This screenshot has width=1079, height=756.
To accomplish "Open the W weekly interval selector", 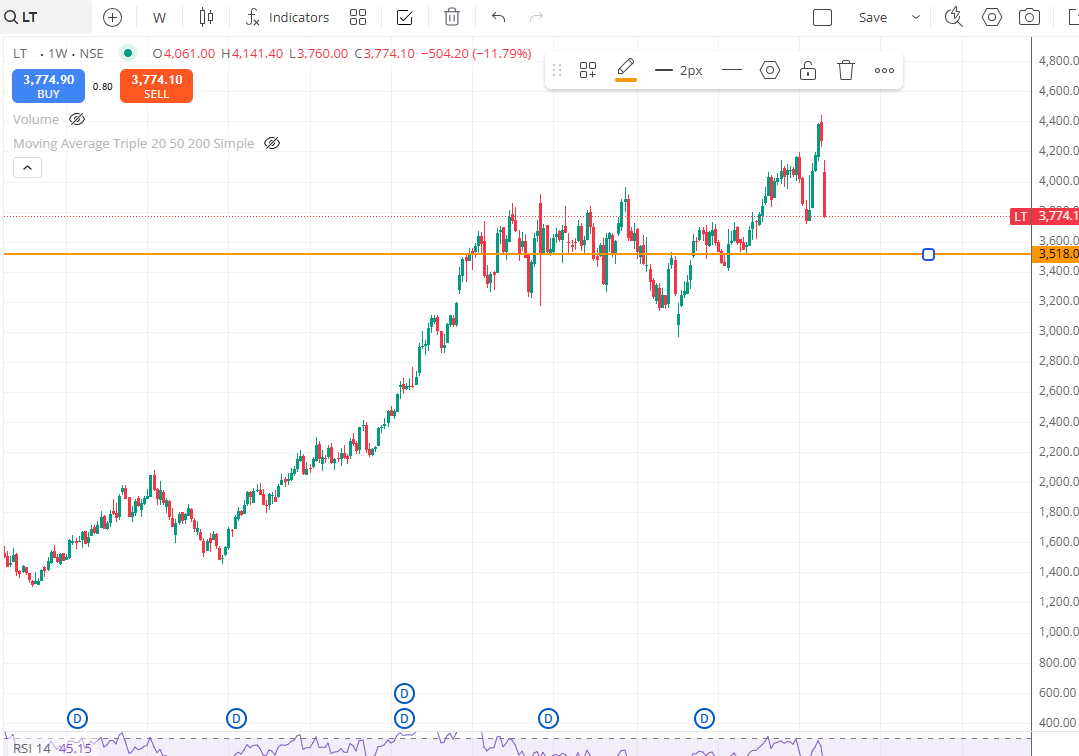I will click(159, 18).
